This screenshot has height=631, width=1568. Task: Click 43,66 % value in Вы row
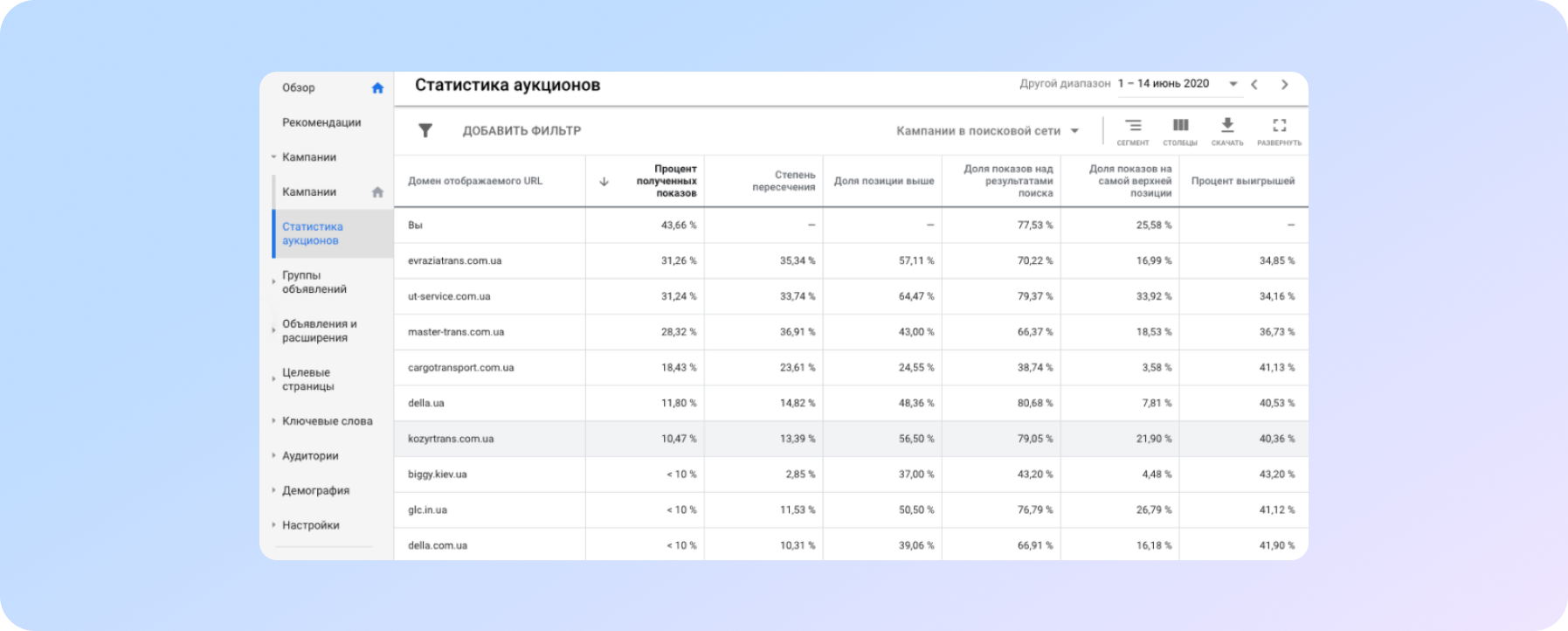coord(679,225)
